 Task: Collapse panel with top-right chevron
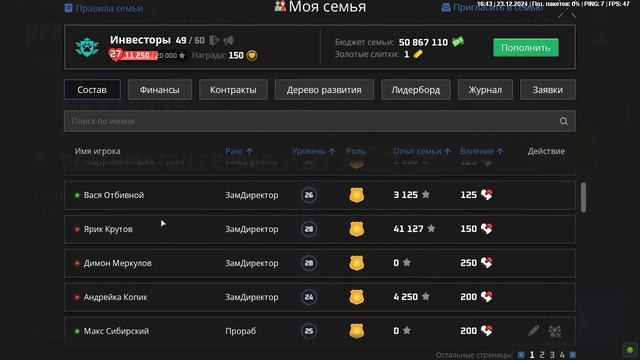[x=567, y=14]
